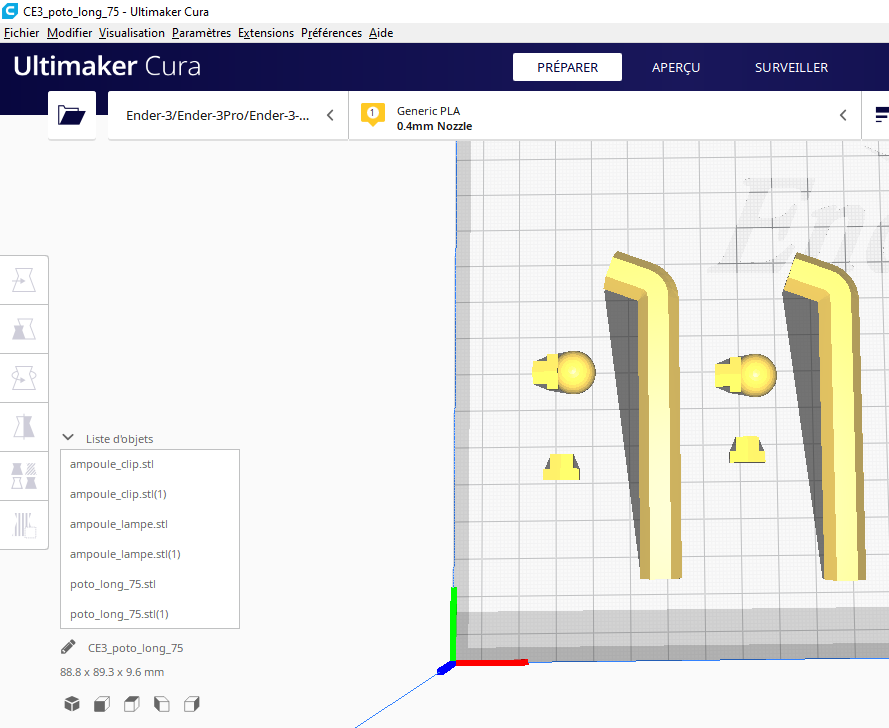Screen dimensions: 889x728
Task: Click the CE3_poto_long_75 job name field
Action: (136, 648)
